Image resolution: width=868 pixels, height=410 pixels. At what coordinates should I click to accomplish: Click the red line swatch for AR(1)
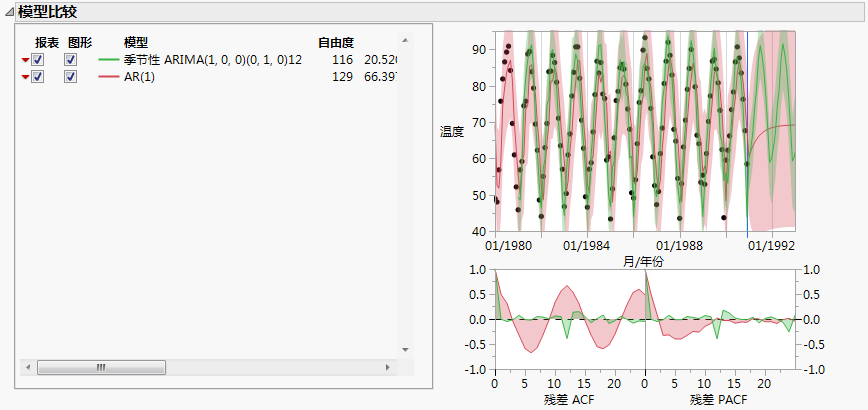point(109,77)
